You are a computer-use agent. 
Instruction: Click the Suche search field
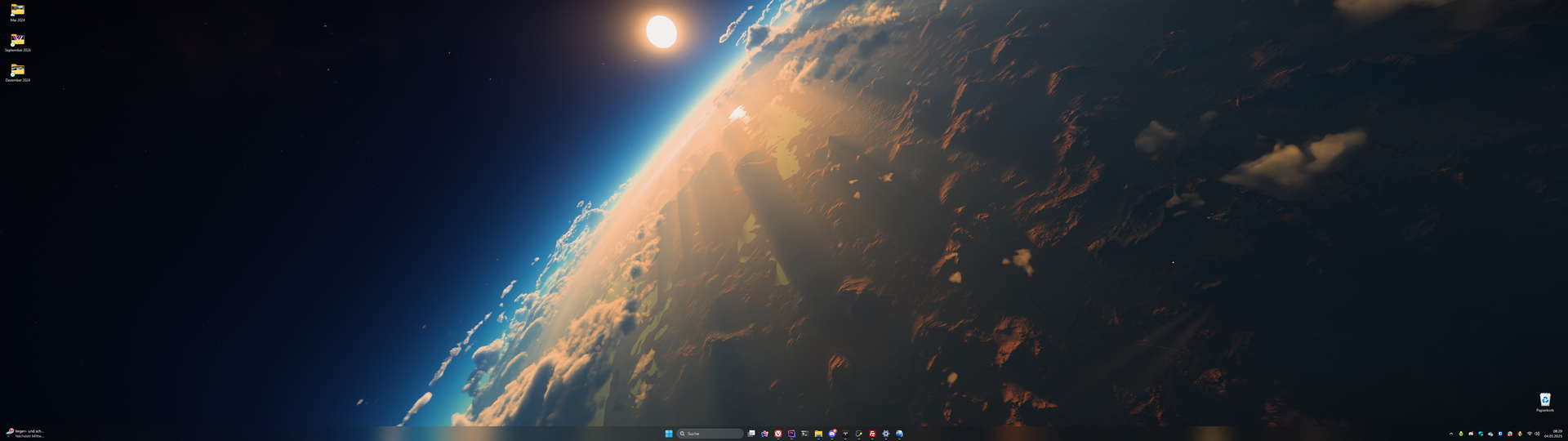(710, 434)
